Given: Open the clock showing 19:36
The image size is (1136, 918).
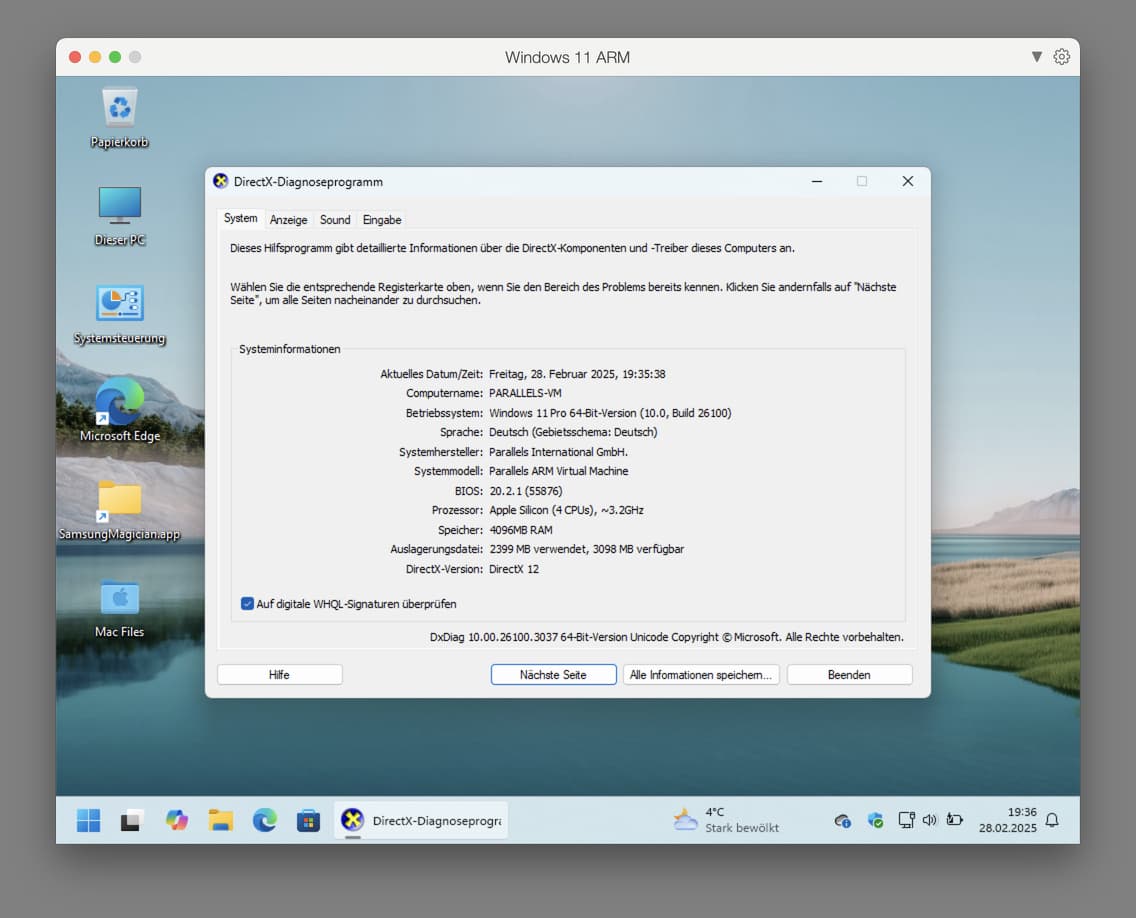Looking at the screenshot, I should 1007,820.
